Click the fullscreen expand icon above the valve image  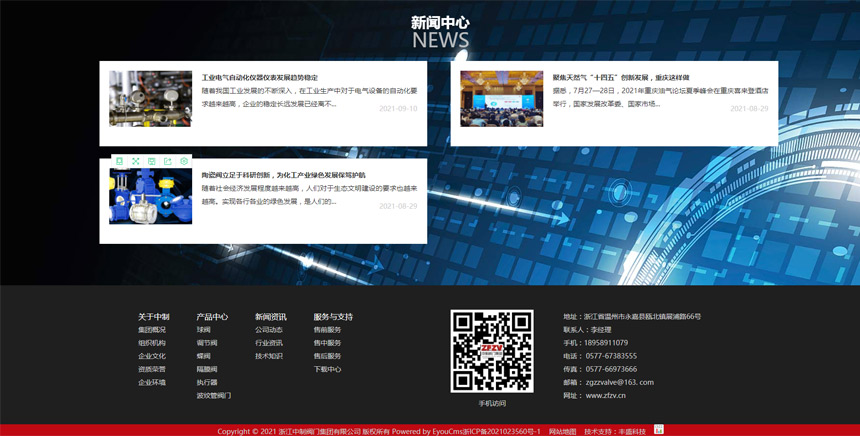pos(135,161)
